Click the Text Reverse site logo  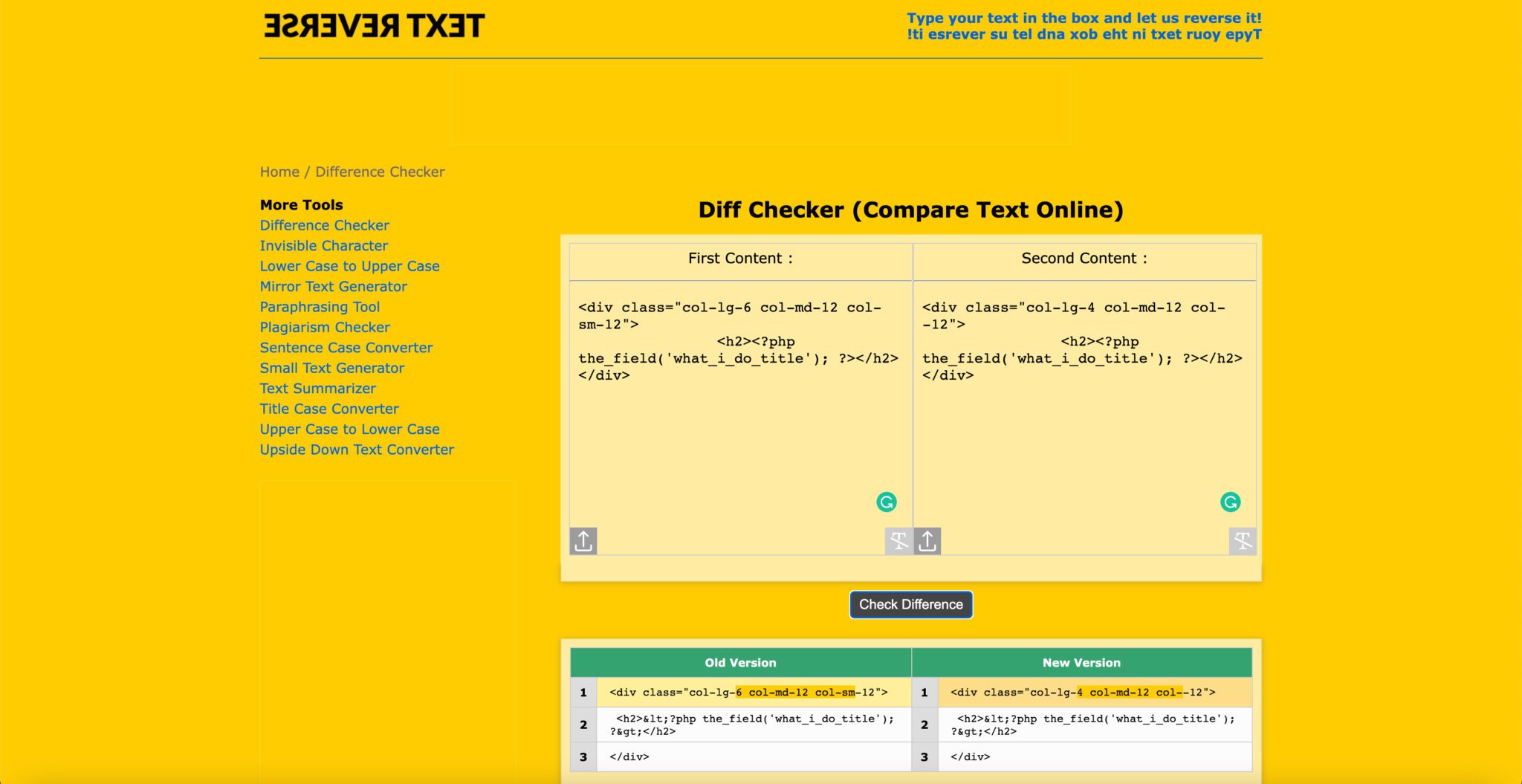point(374,26)
